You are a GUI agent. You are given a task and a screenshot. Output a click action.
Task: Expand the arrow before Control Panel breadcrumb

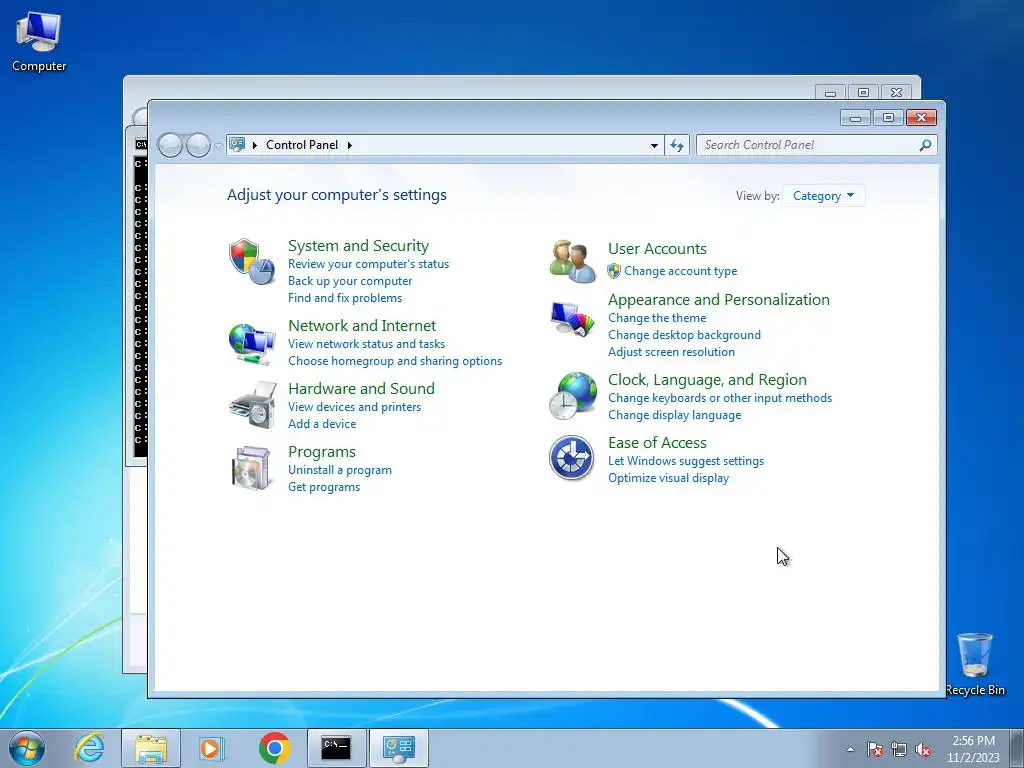[255, 145]
